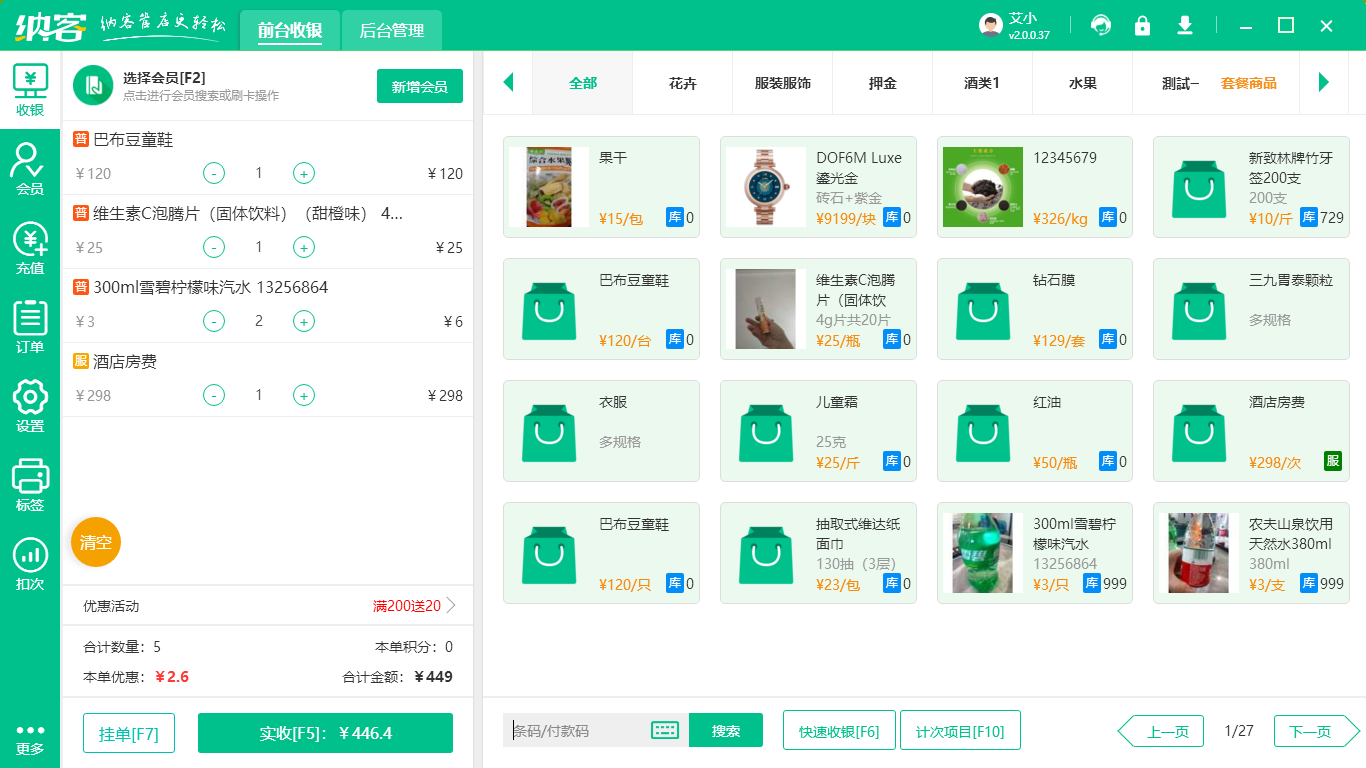Click the download icon in the title bar
1366x768 pixels.
point(1184,24)
